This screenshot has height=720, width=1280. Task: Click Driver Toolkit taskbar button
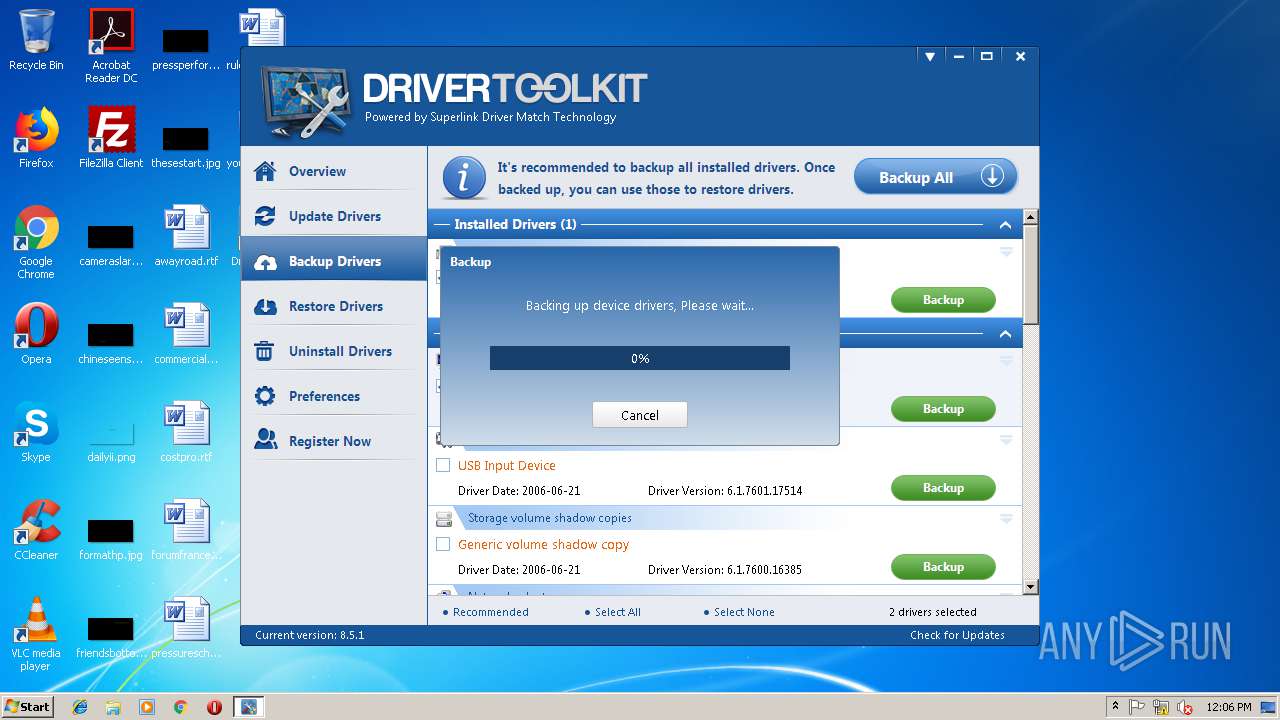pos(248,707)
